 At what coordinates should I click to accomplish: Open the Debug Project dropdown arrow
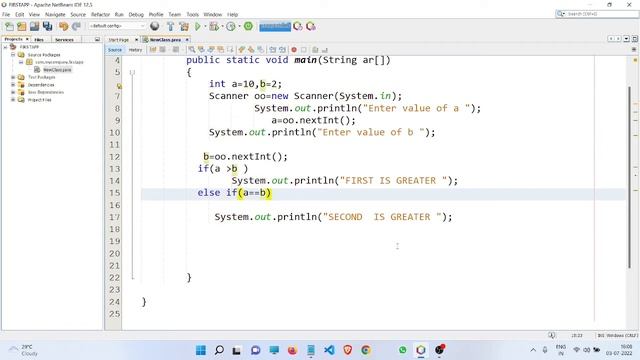[222, 27]
